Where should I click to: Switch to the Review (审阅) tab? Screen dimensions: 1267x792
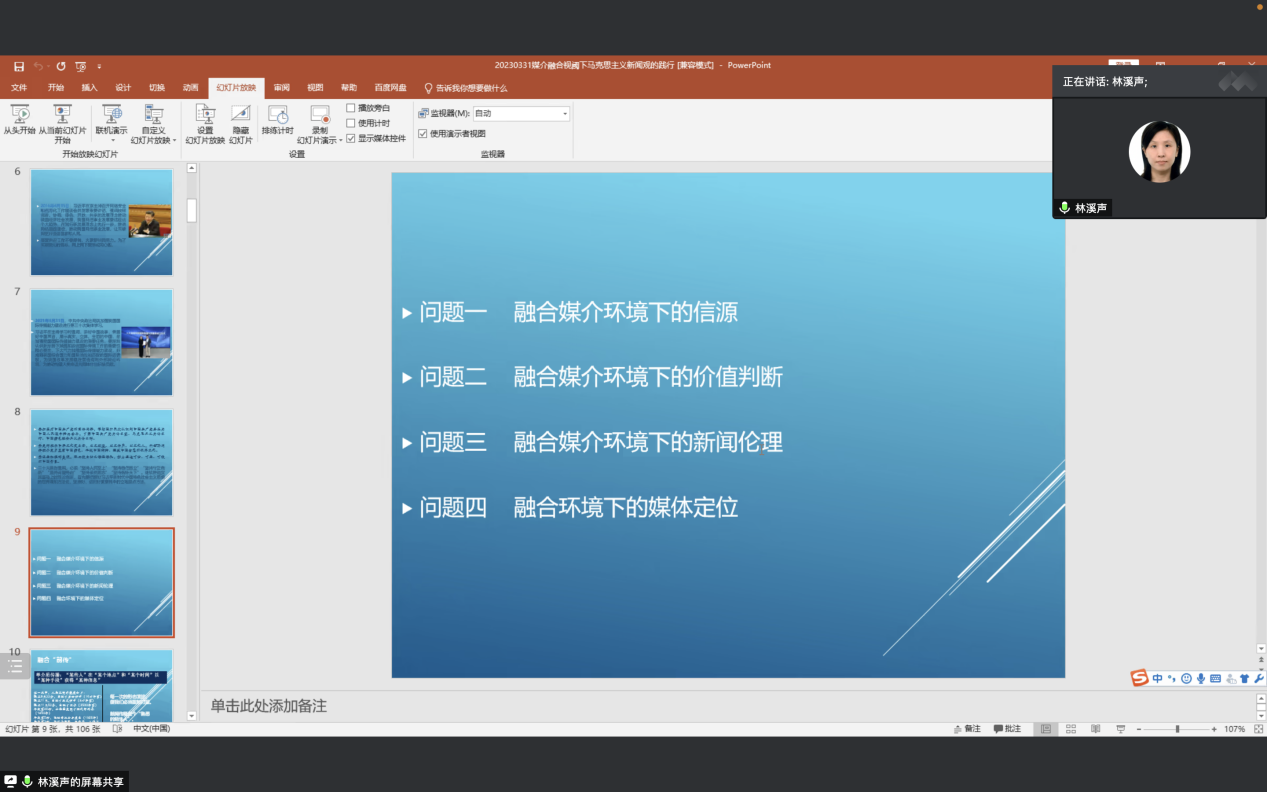282,88
